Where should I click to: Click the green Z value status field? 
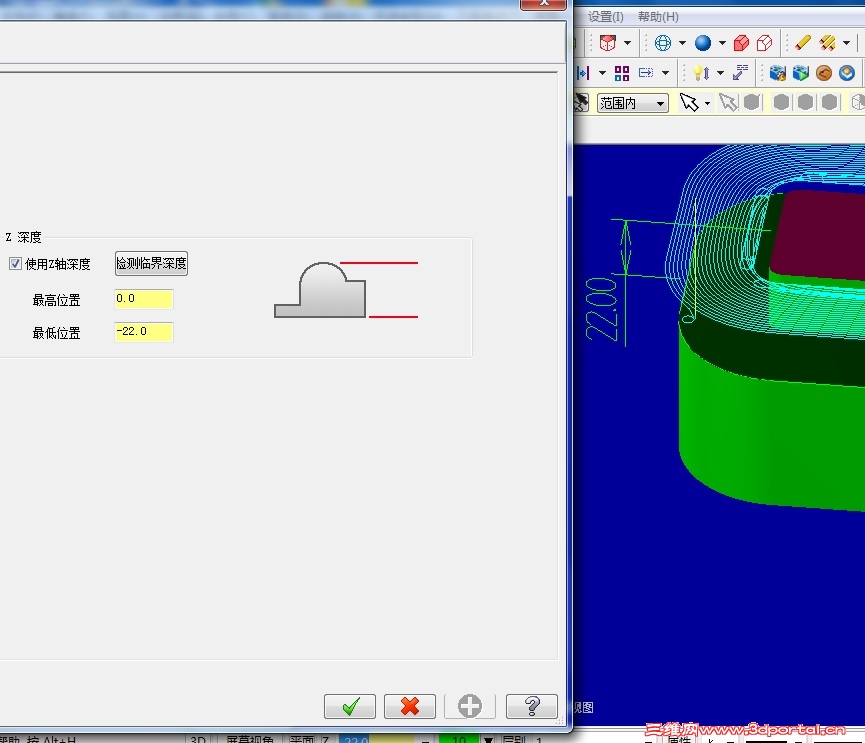pyautogui.click(x=458, y=739)
